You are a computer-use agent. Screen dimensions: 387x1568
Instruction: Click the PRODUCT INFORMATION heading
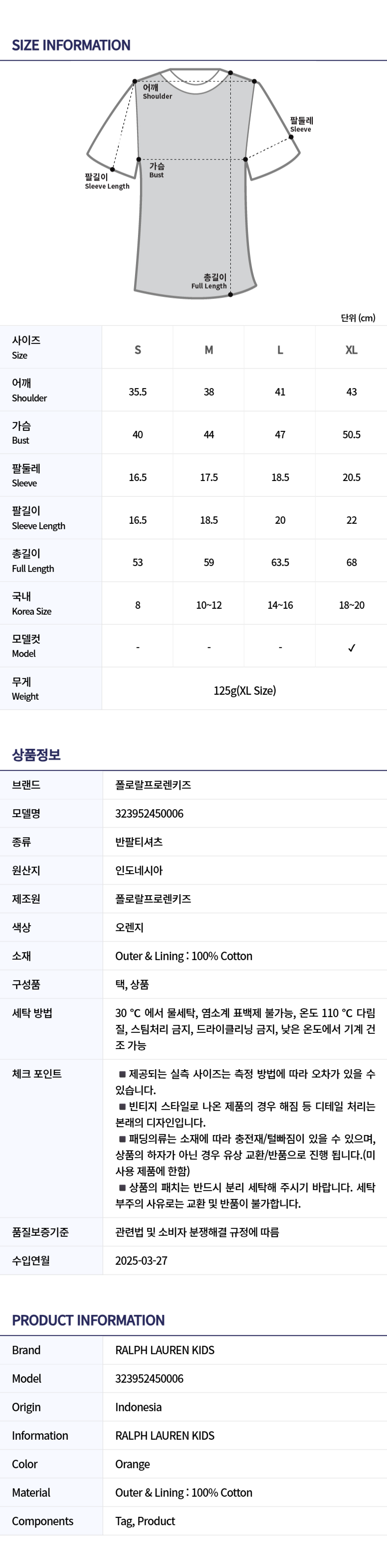click(x=88, y=1320)
